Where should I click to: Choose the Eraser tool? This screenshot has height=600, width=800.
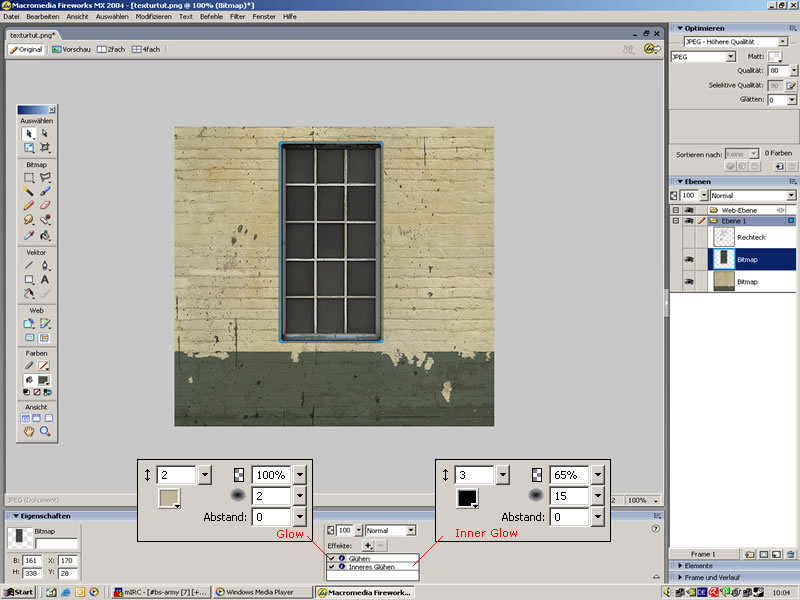pyautogui.click(x=45, y=205)
